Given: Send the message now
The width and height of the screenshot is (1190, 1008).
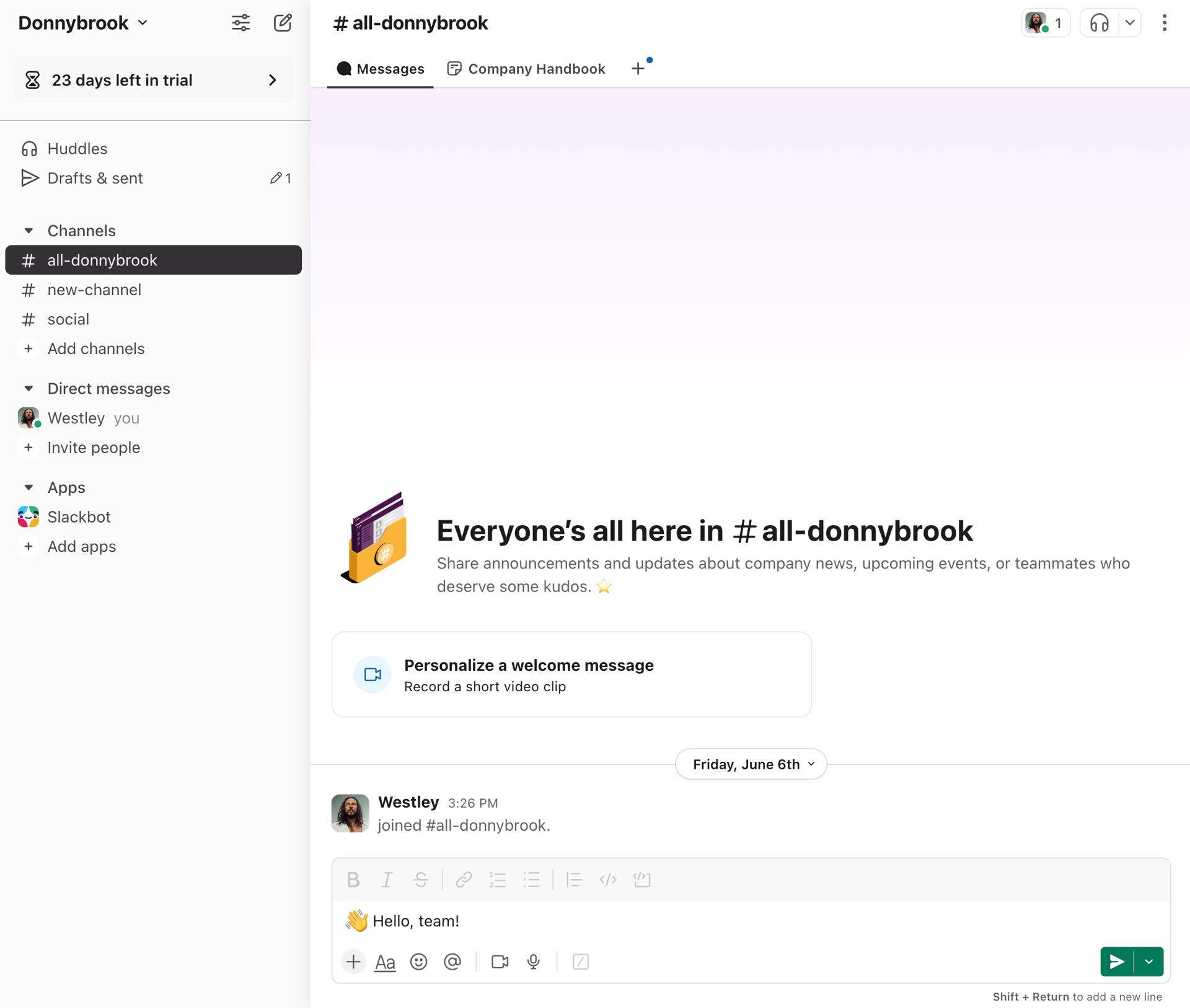Looking at the screenshot, I should 1117,962.
